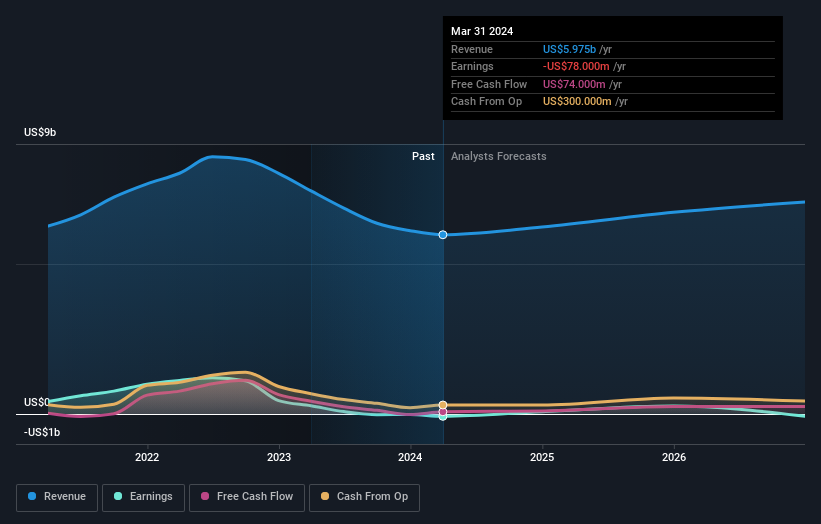Click the 2022 x-axis label
Screen dimensions: 821x524
(x=147, y=458)
